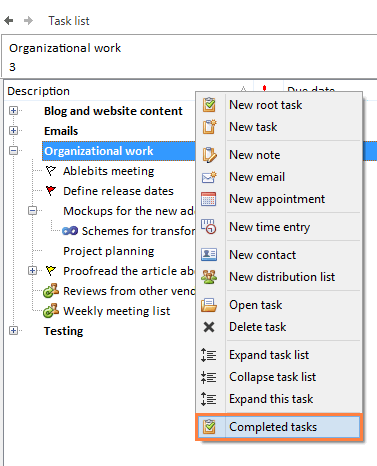Select the Blog and website content task

[113, 111]
